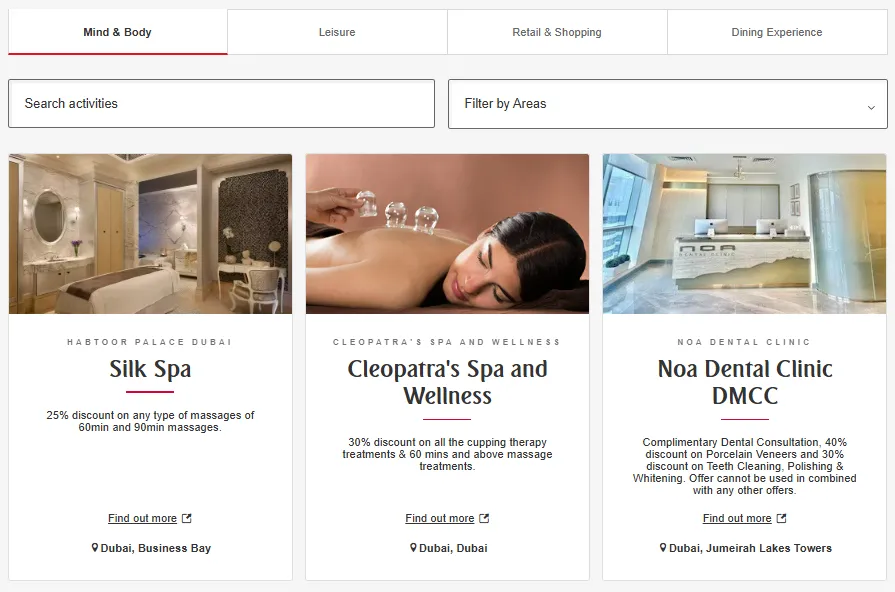Click the location pin beside Dubai, Business Bay

(x=95, y=547)
